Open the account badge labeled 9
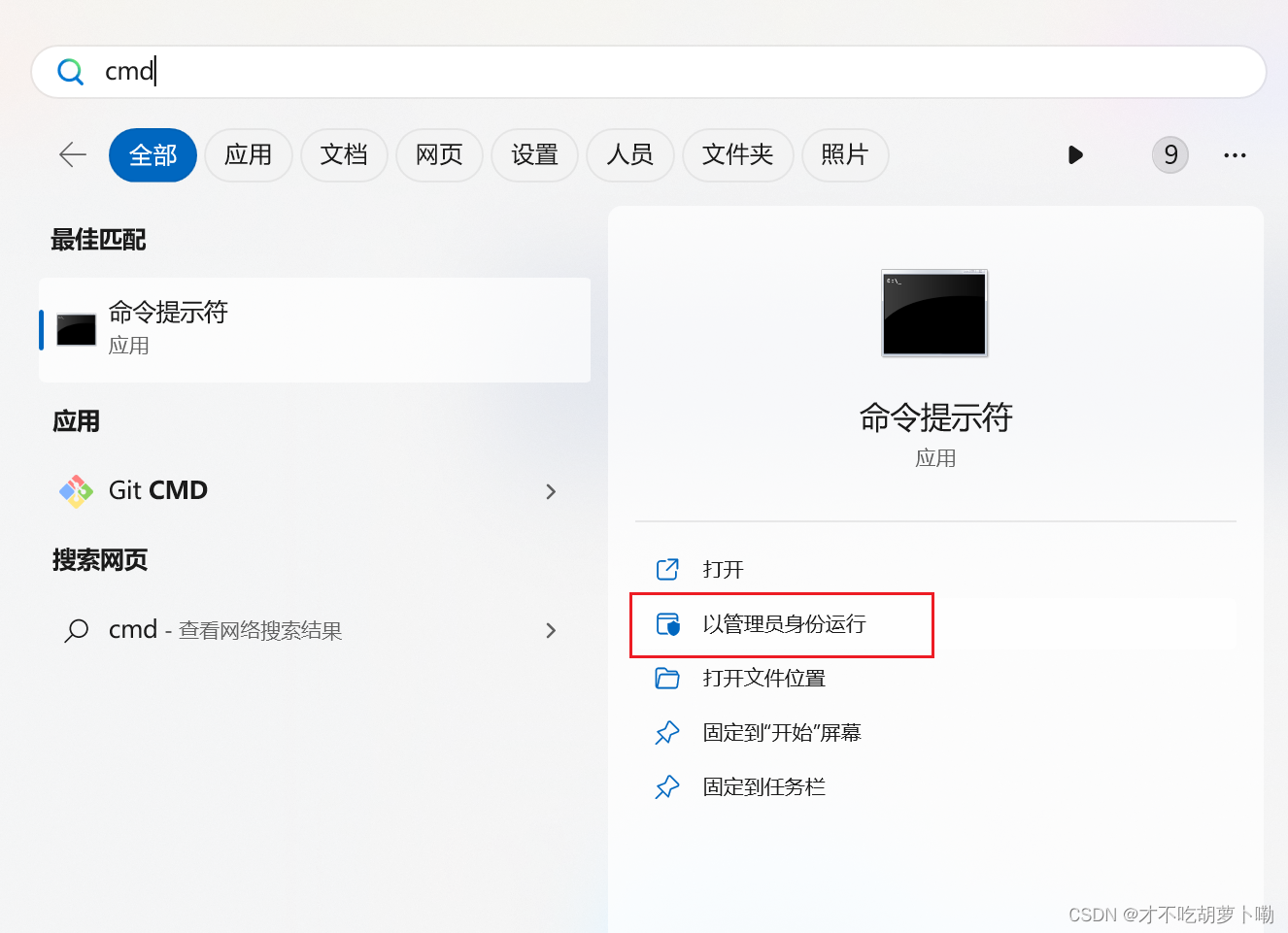 tap(1170, 155)
